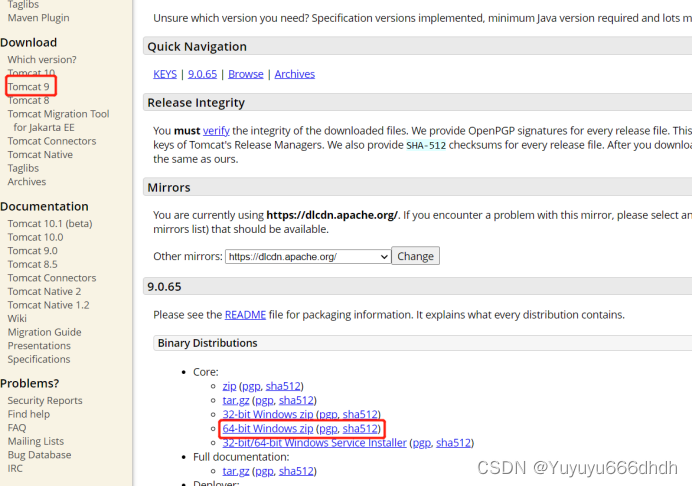Select Tomcat 8 in Download sidebar

28,100
